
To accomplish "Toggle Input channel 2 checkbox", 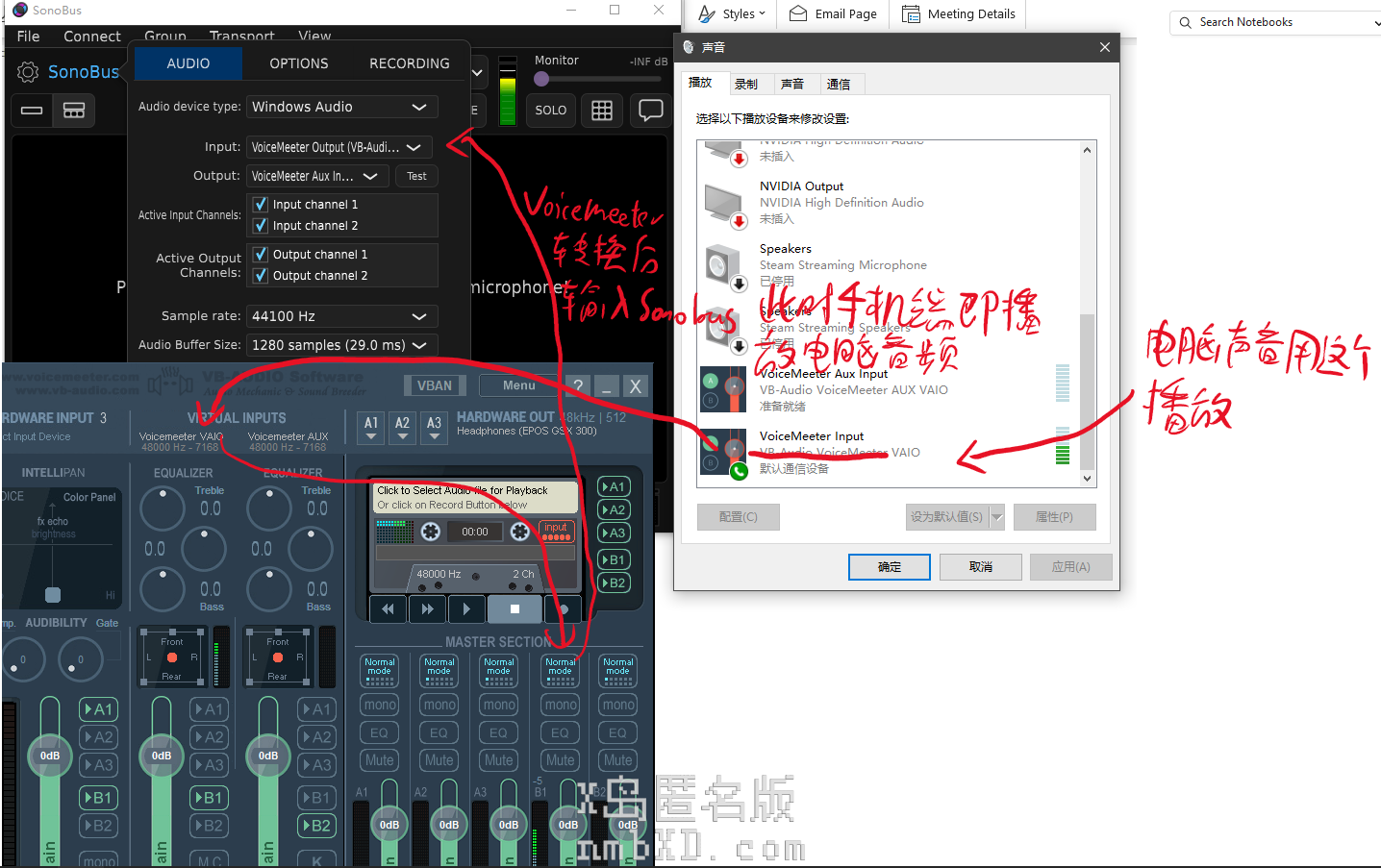I will pos(261,226).
